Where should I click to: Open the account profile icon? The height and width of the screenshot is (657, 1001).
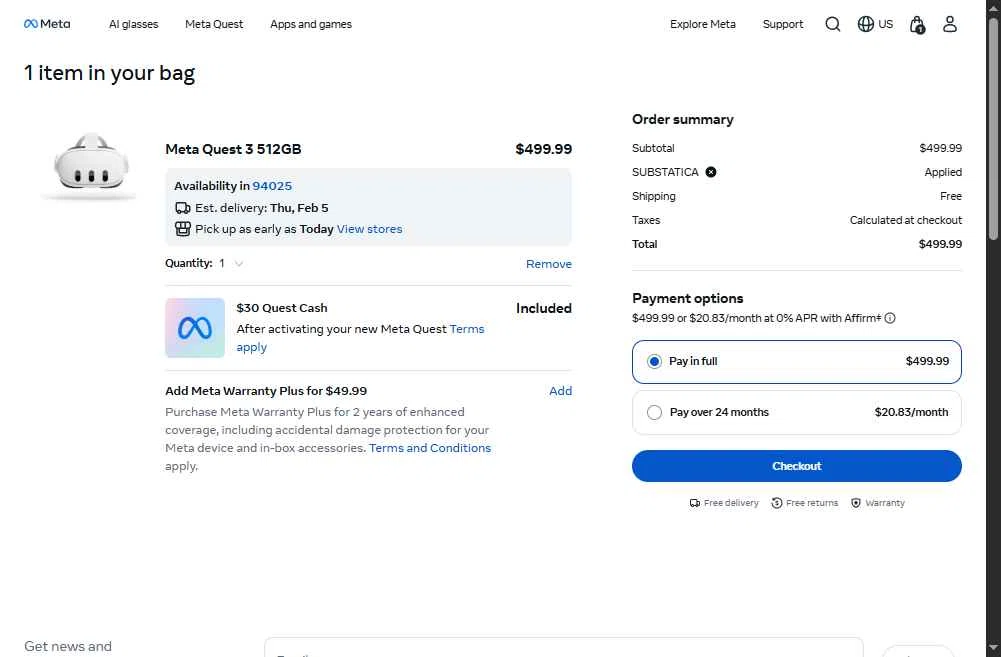tap(949, 24)
